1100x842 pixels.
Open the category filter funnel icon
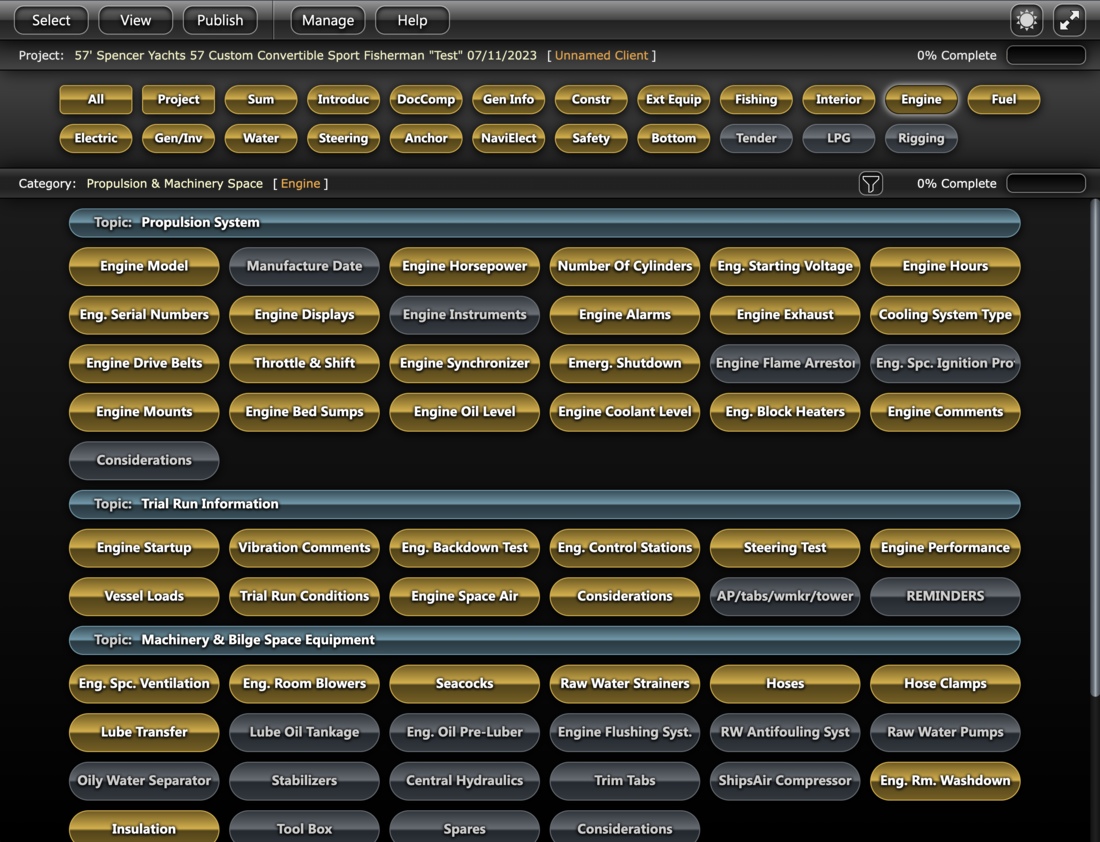[871, 184]
